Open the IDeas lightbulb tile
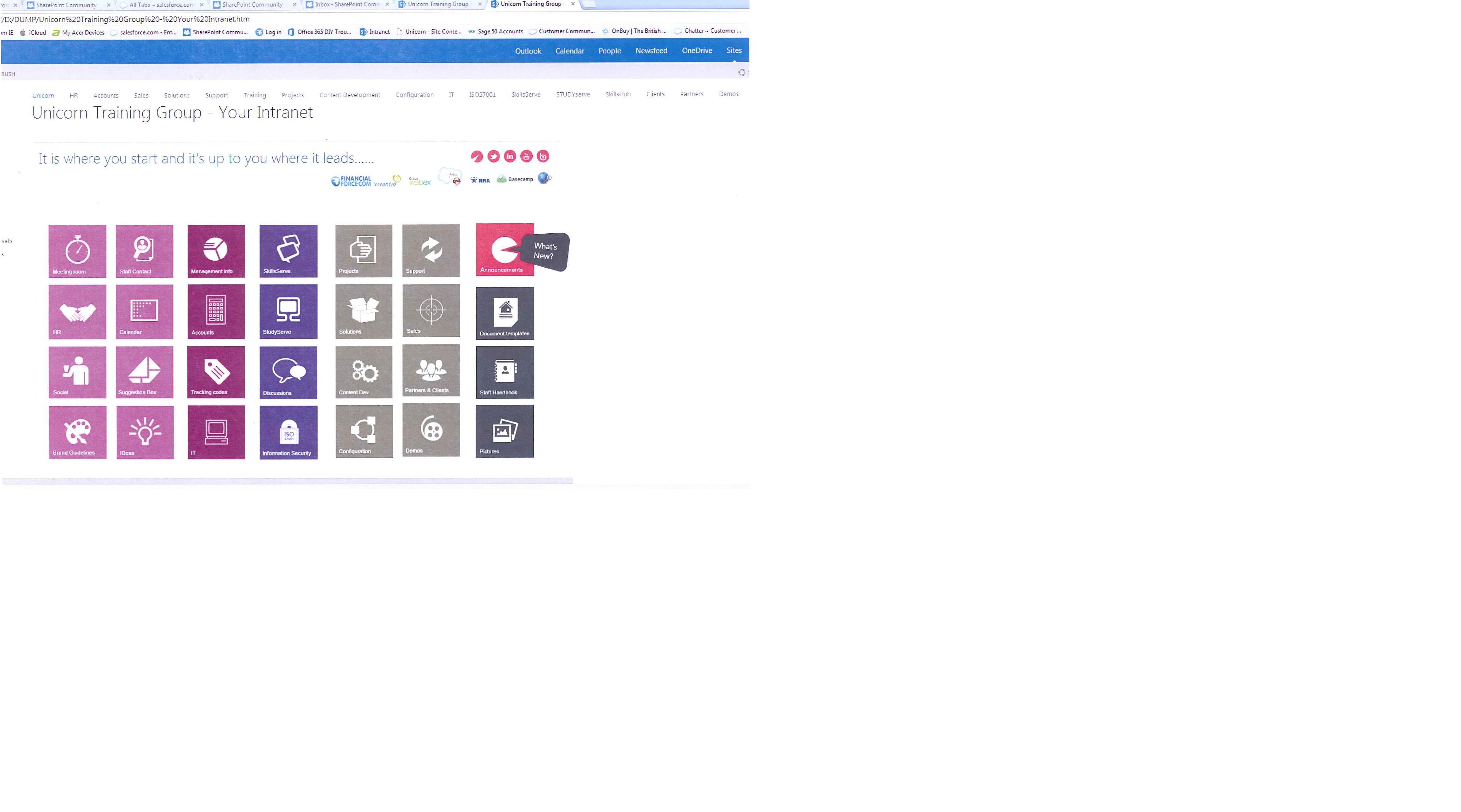1461x812 pixels. [x=145, y=432]
